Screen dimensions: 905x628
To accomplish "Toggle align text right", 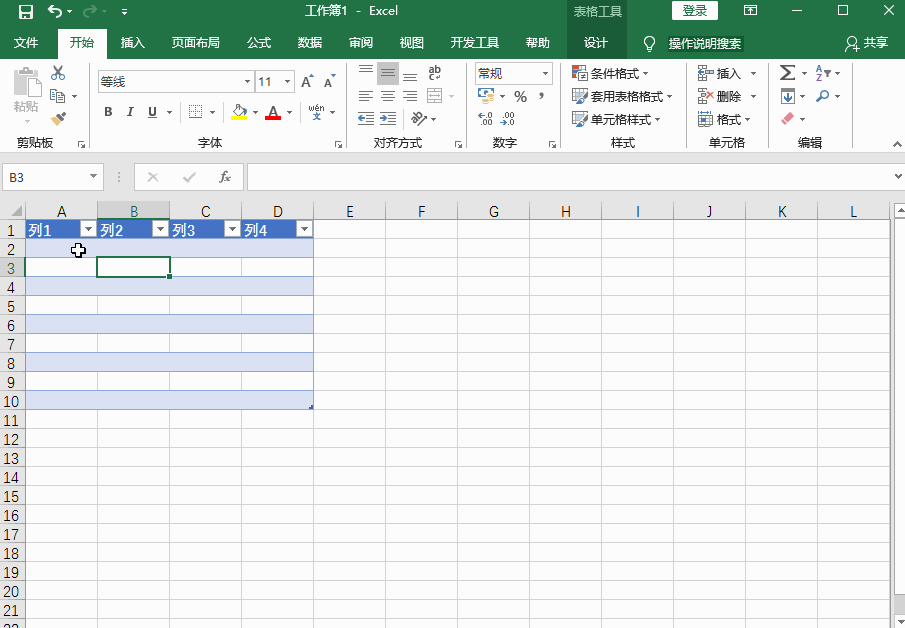I will coord(410,96).
